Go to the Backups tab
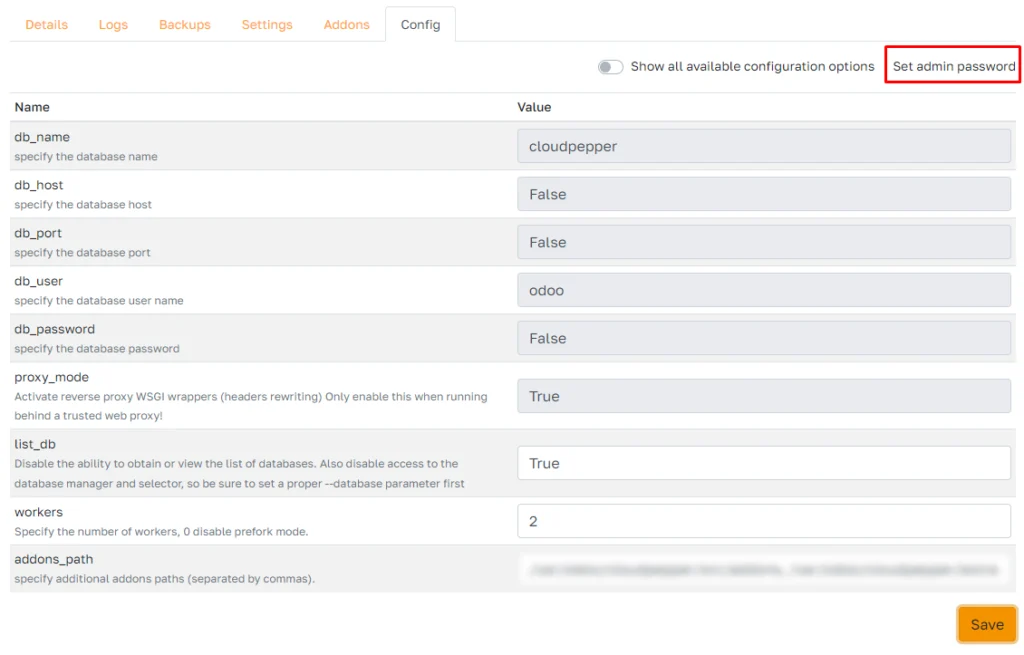The height and width of the screenshot is (655, 1024). tap(184, 25)
